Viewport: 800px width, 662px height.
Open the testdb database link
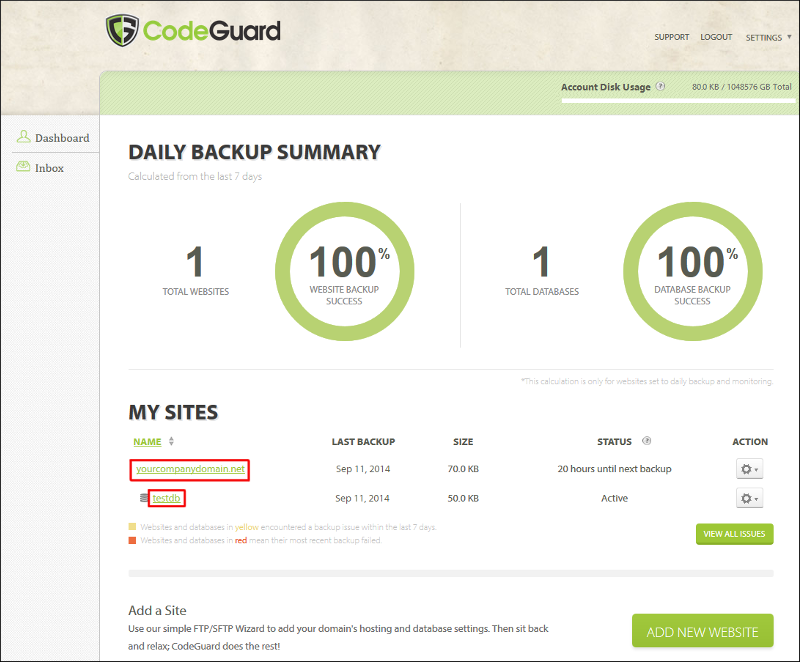point(168,498)
